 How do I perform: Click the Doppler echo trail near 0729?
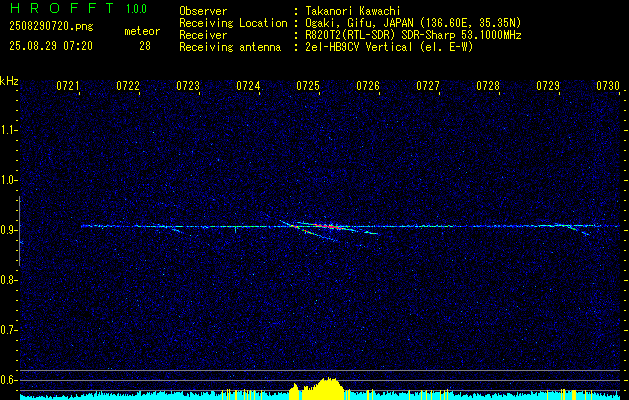pos(573,229)
